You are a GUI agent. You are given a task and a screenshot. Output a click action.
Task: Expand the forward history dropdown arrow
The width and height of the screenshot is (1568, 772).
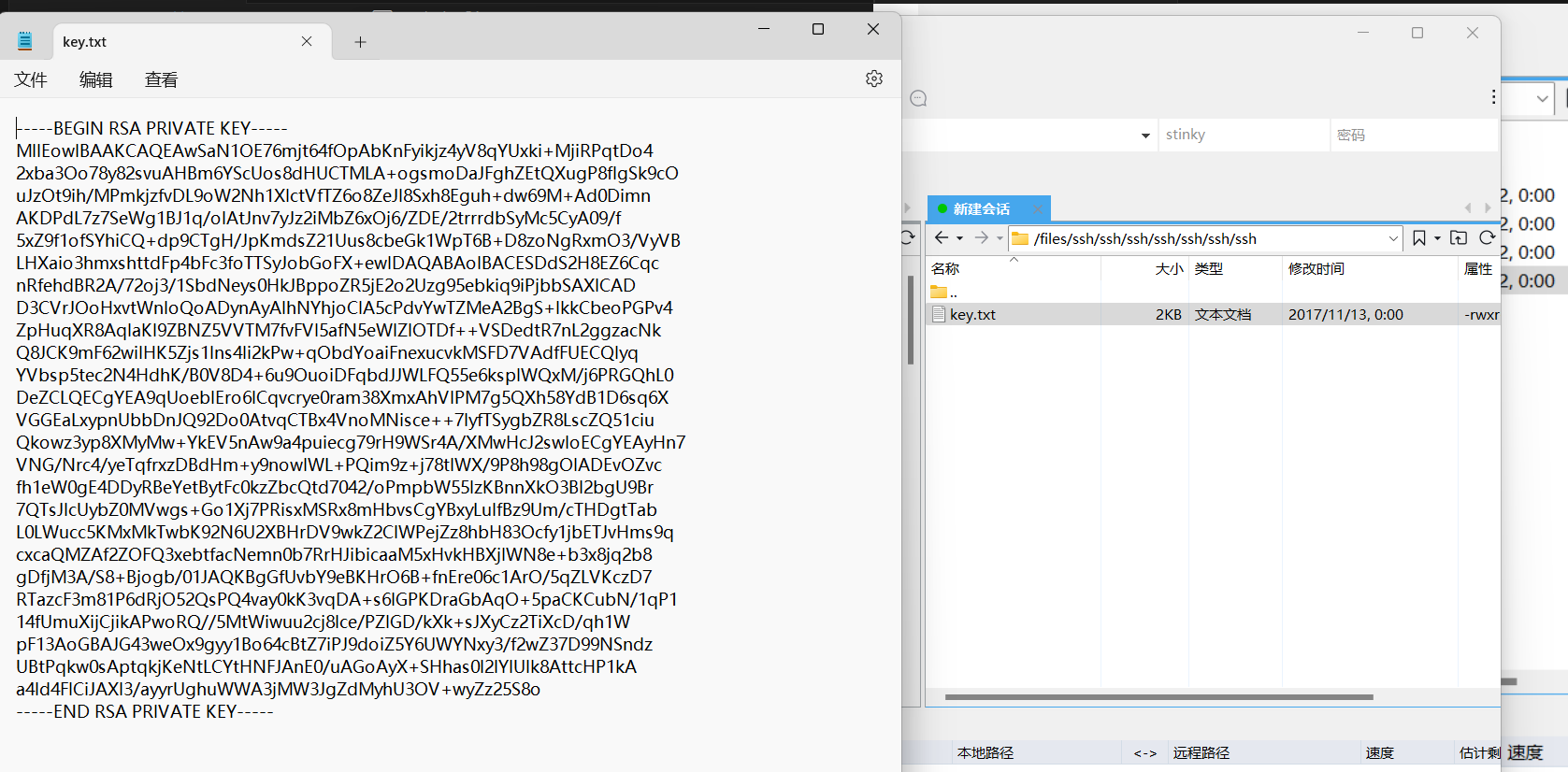pyautogui.click(x=1000, y=239)
